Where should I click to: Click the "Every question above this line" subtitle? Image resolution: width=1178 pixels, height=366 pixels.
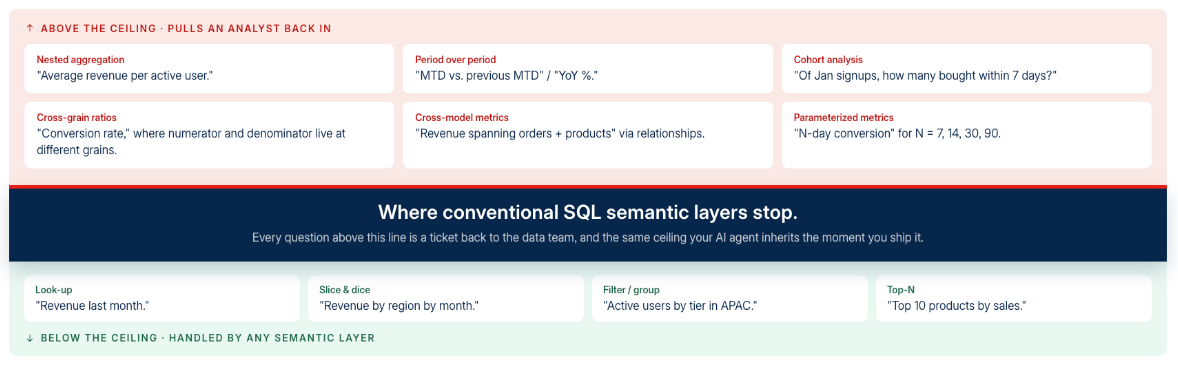[587, 237]
